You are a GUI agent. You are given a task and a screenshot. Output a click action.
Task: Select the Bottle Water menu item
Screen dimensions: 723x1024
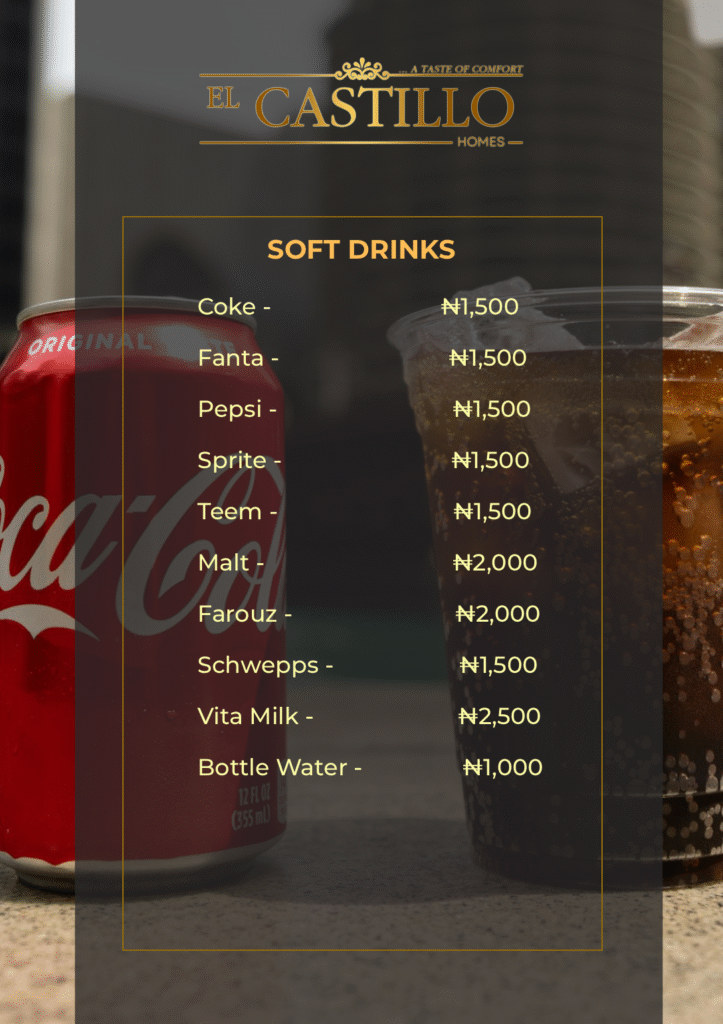(279, 767)
